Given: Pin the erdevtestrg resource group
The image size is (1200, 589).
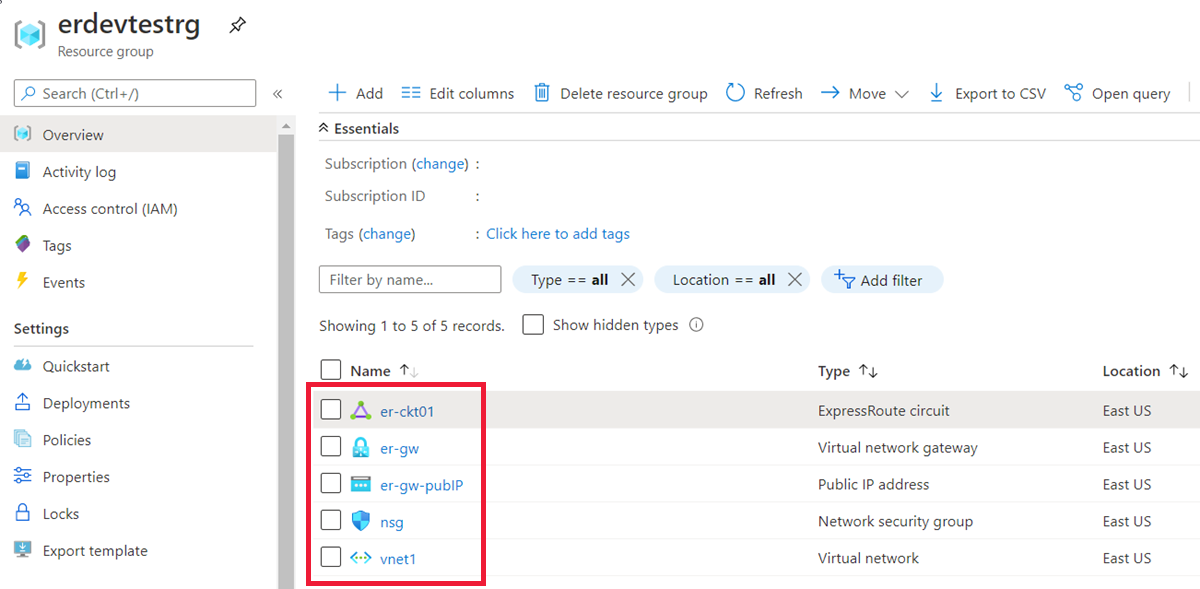Looking at the screenshot, I should [237, 27].
